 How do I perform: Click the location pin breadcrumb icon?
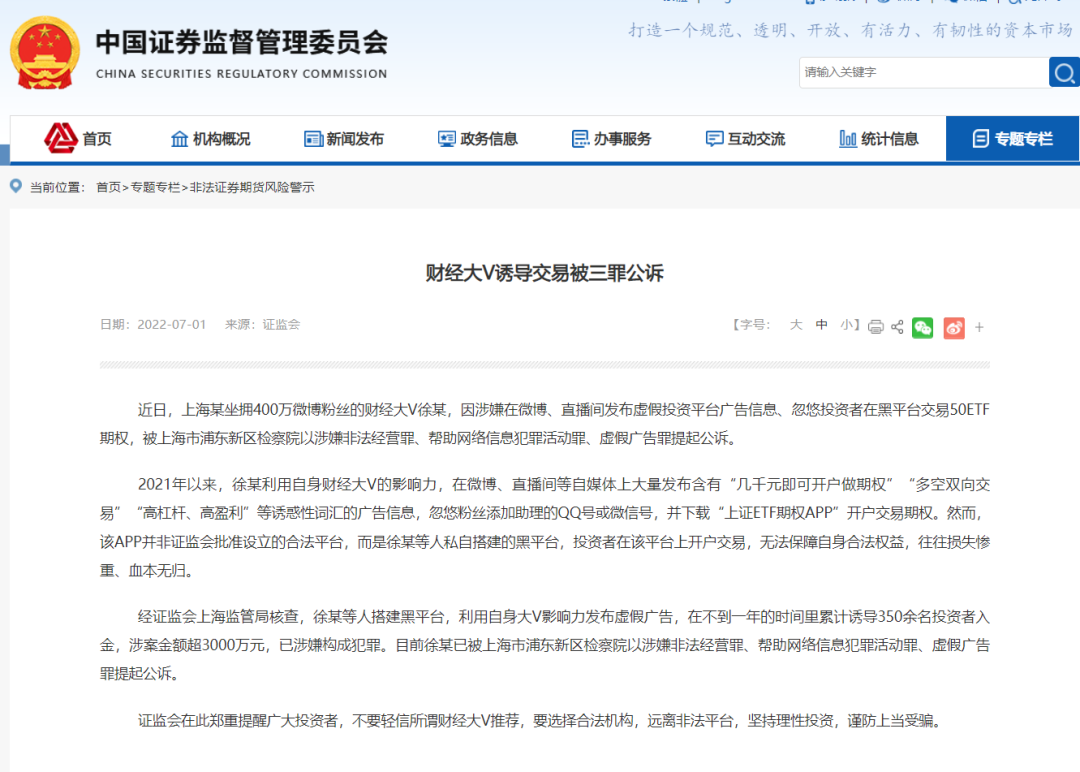16,187
